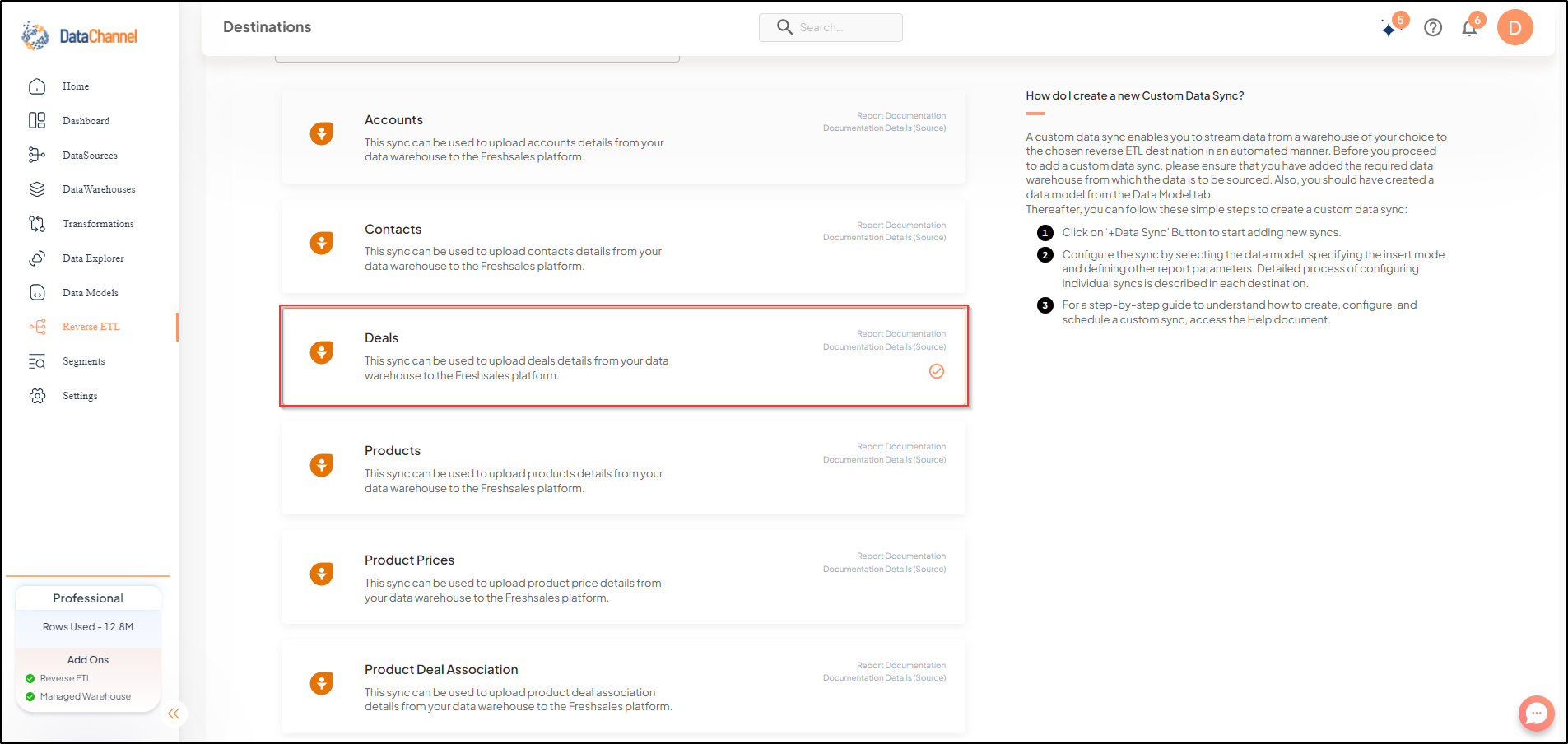Open Documentation Details for Product Deal Association
Viewport: 1568px width, 744px height.
(885, 678)
